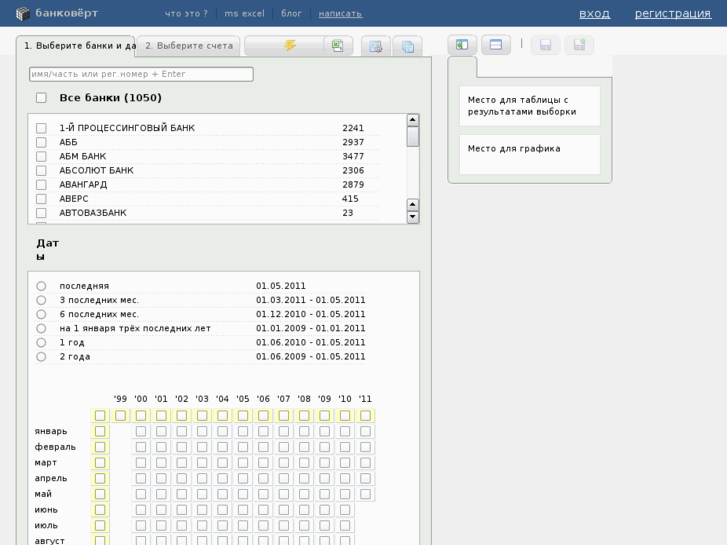Click the greyed-out floppy disk save icon
The height and width of the screenshot is (545, 727).
coord(545,45)
